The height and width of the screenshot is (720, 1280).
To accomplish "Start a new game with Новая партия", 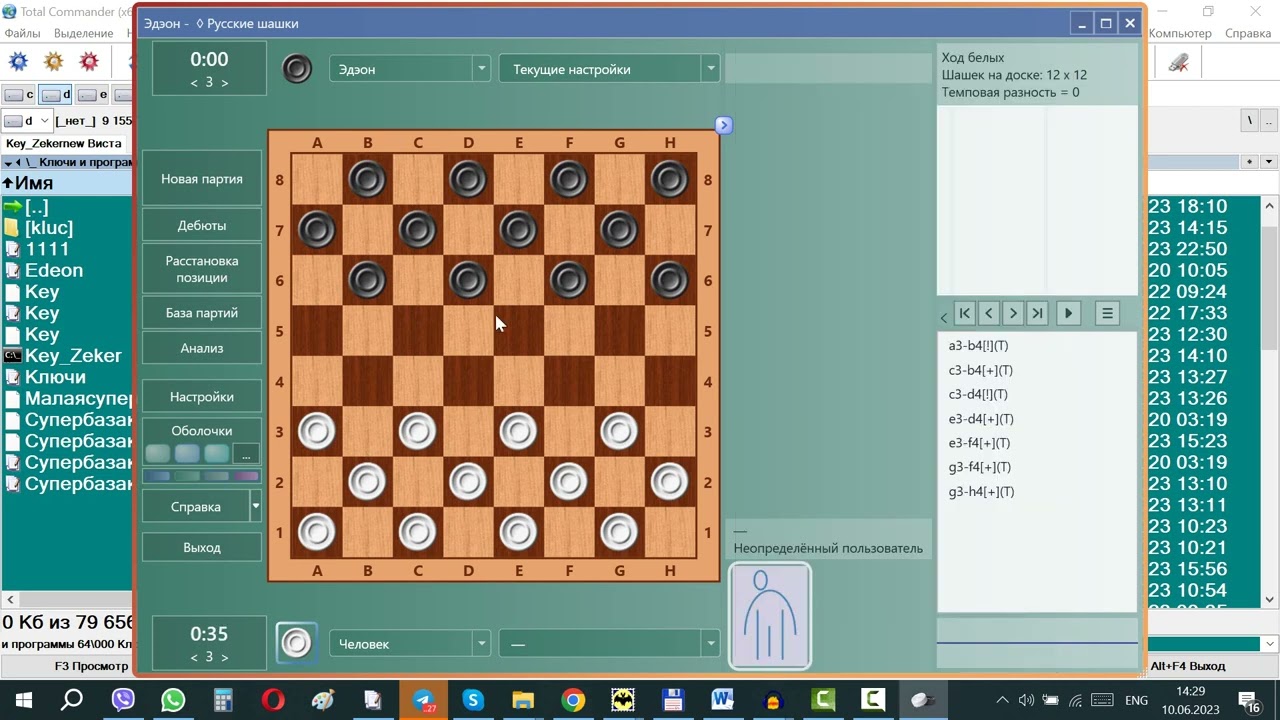I will click(x=202, y=179).
